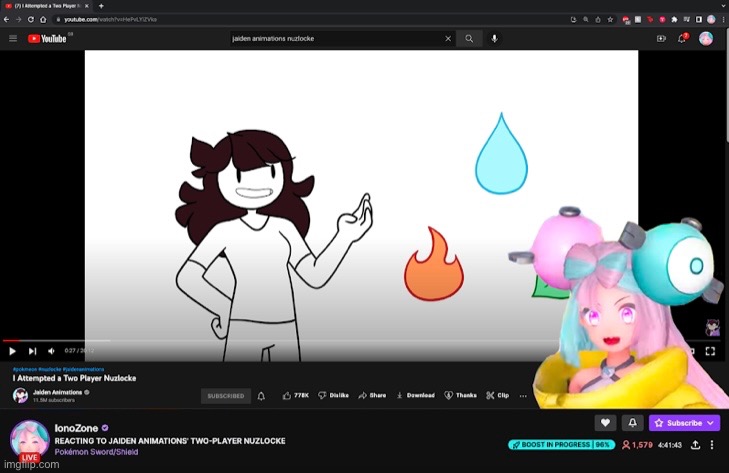
Task: Open the media controls playlist icon
Action: point(687,20)
